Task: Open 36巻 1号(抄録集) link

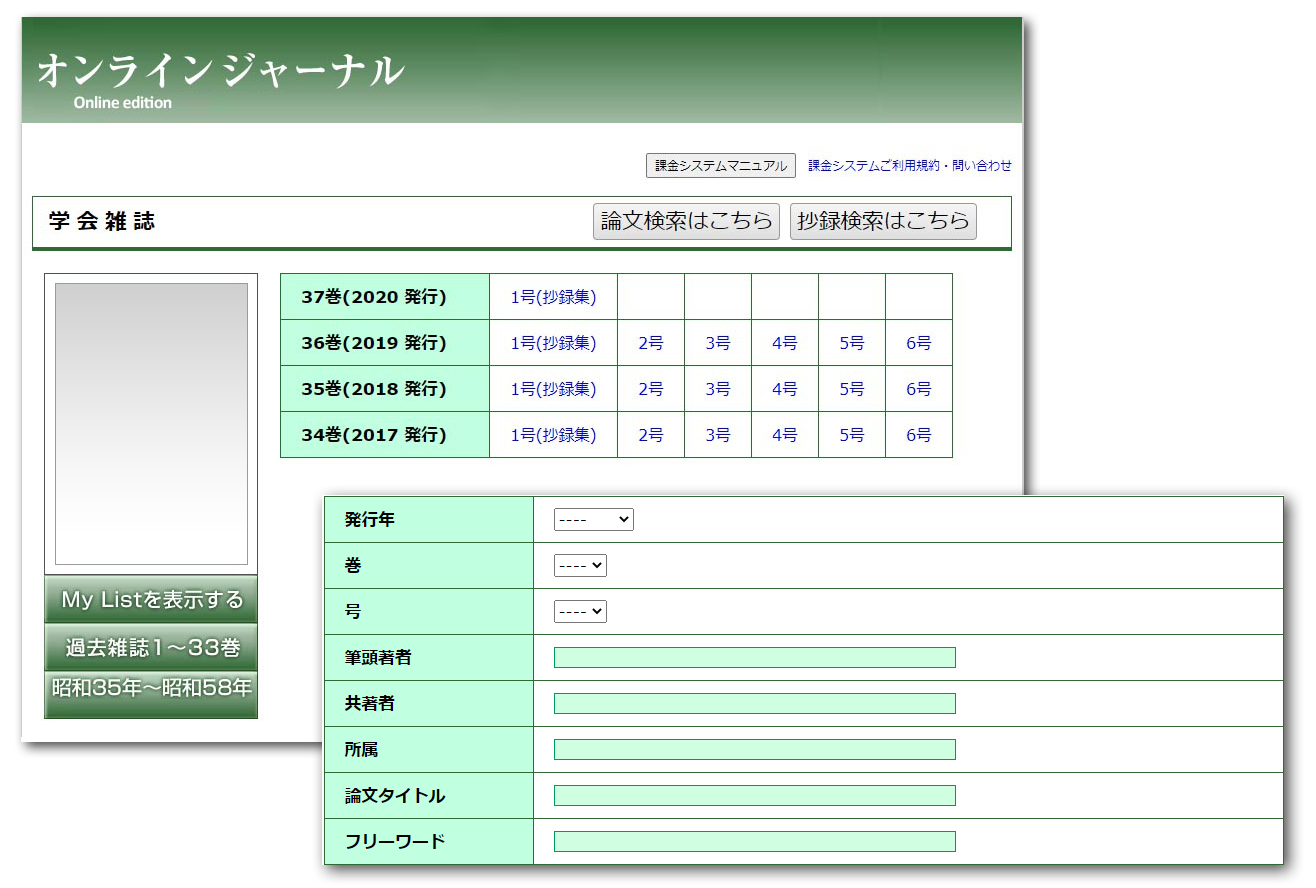Action: point(553,343)
